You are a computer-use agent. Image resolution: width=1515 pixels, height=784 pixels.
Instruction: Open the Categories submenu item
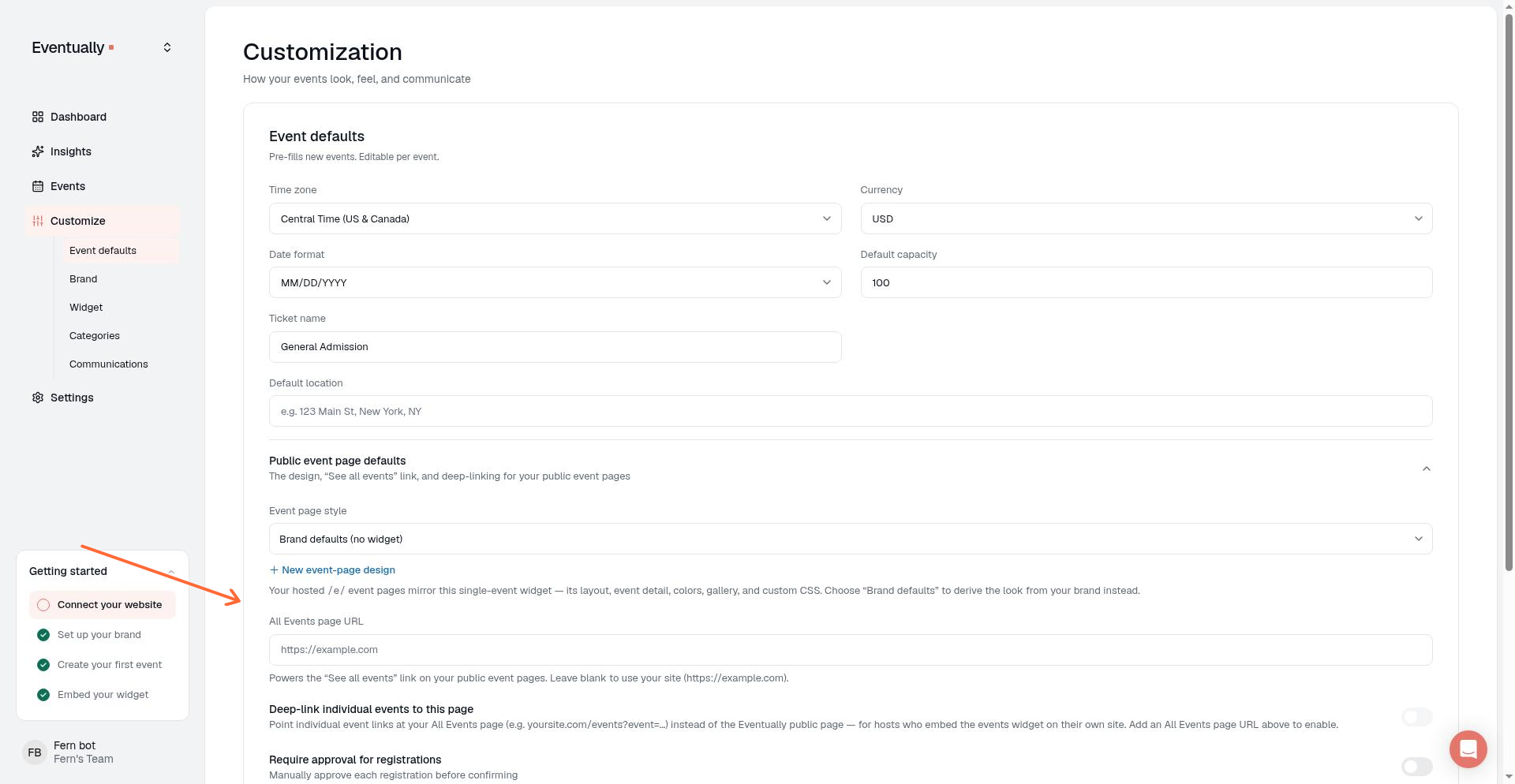click(x=121, y=336)
